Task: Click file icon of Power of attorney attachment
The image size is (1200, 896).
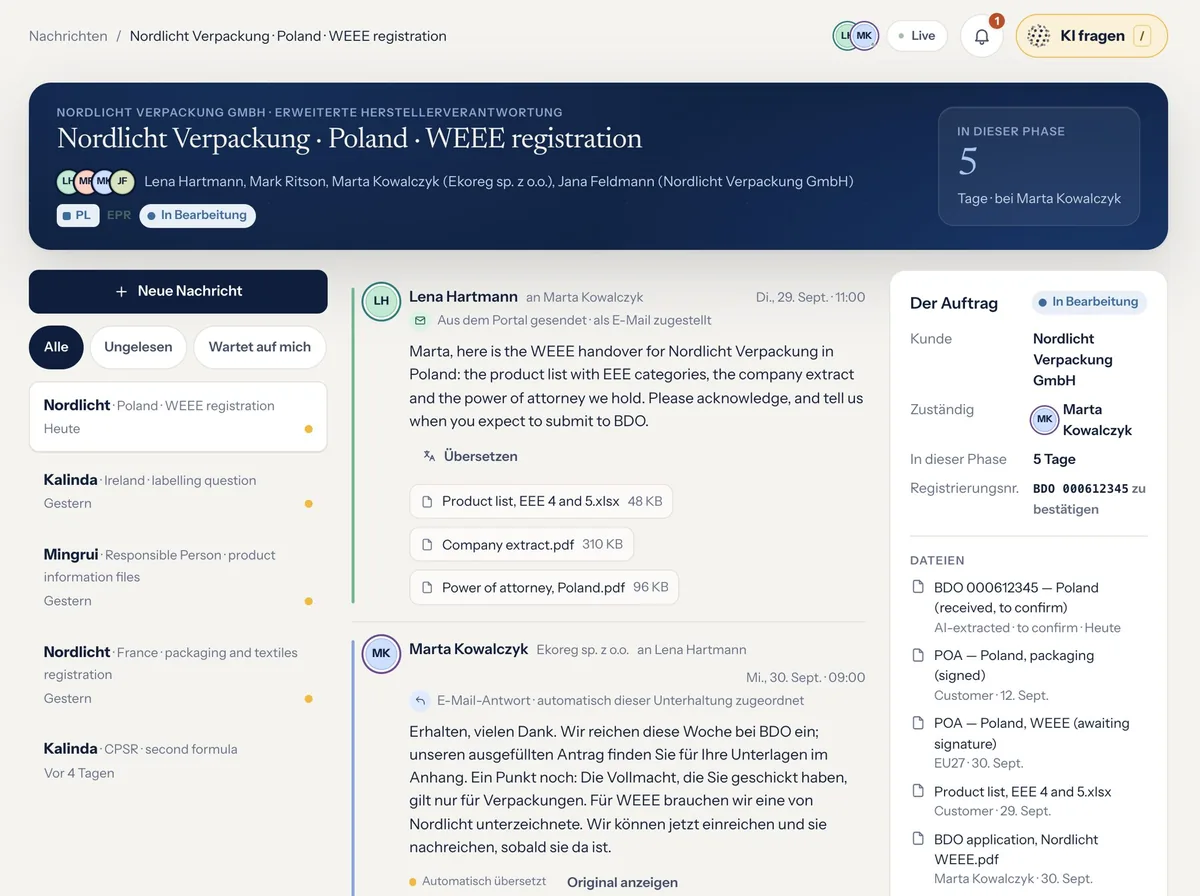Action: click(427, 588)
